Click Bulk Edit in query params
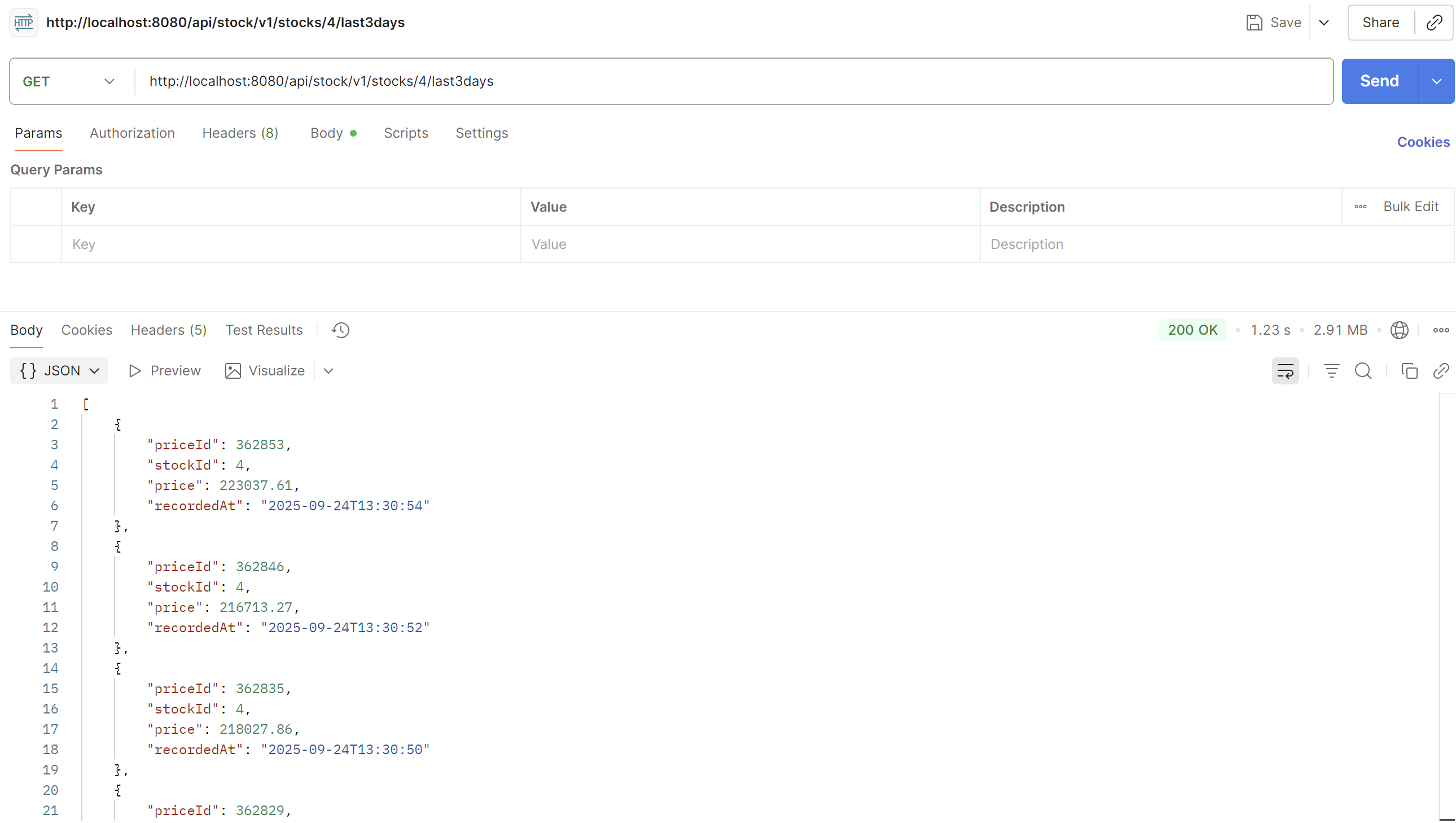This screenshot has width=1456, height=823. (1410, 207)
